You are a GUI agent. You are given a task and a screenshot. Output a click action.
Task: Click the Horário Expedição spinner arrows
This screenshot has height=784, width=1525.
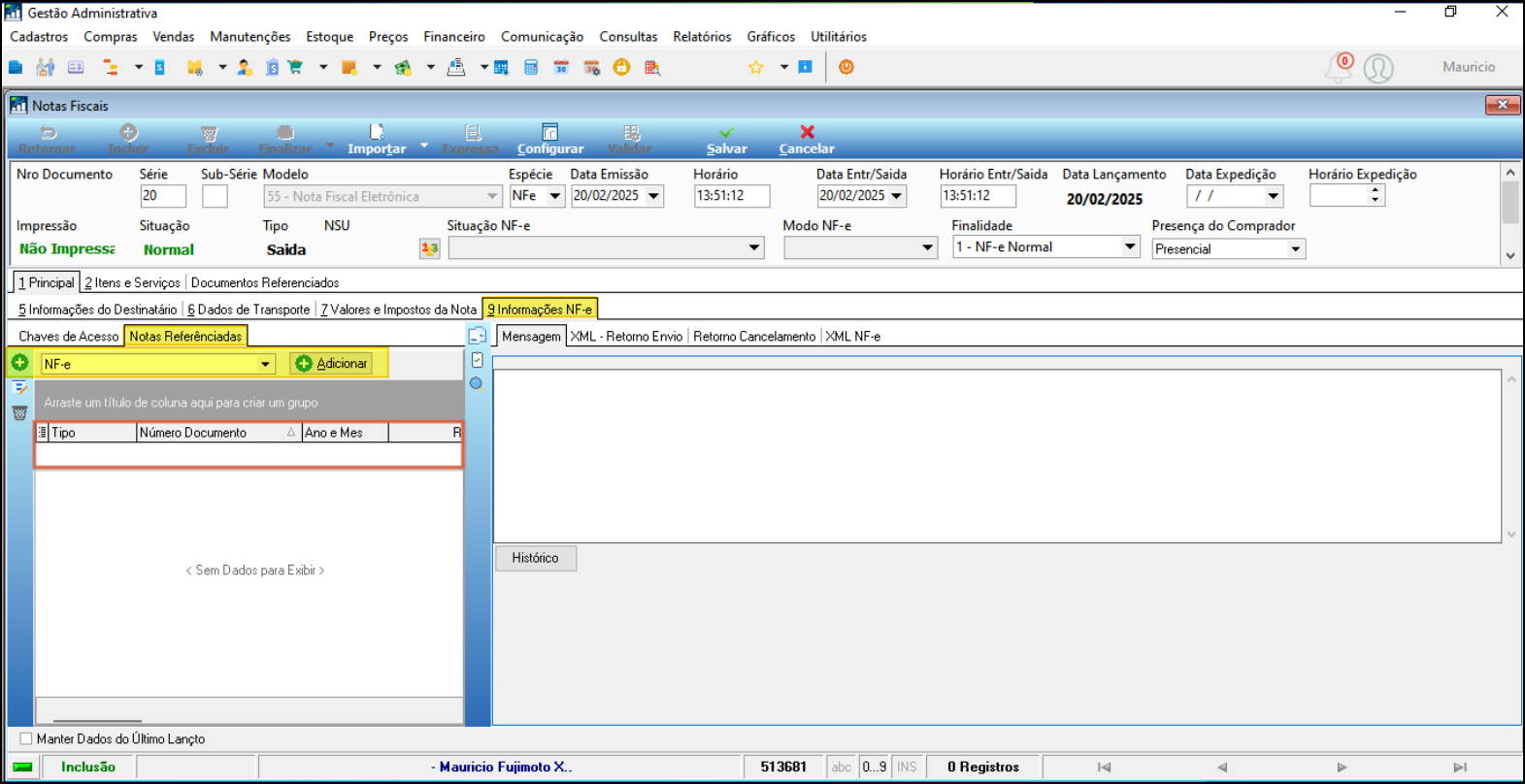click(1376, 195)
